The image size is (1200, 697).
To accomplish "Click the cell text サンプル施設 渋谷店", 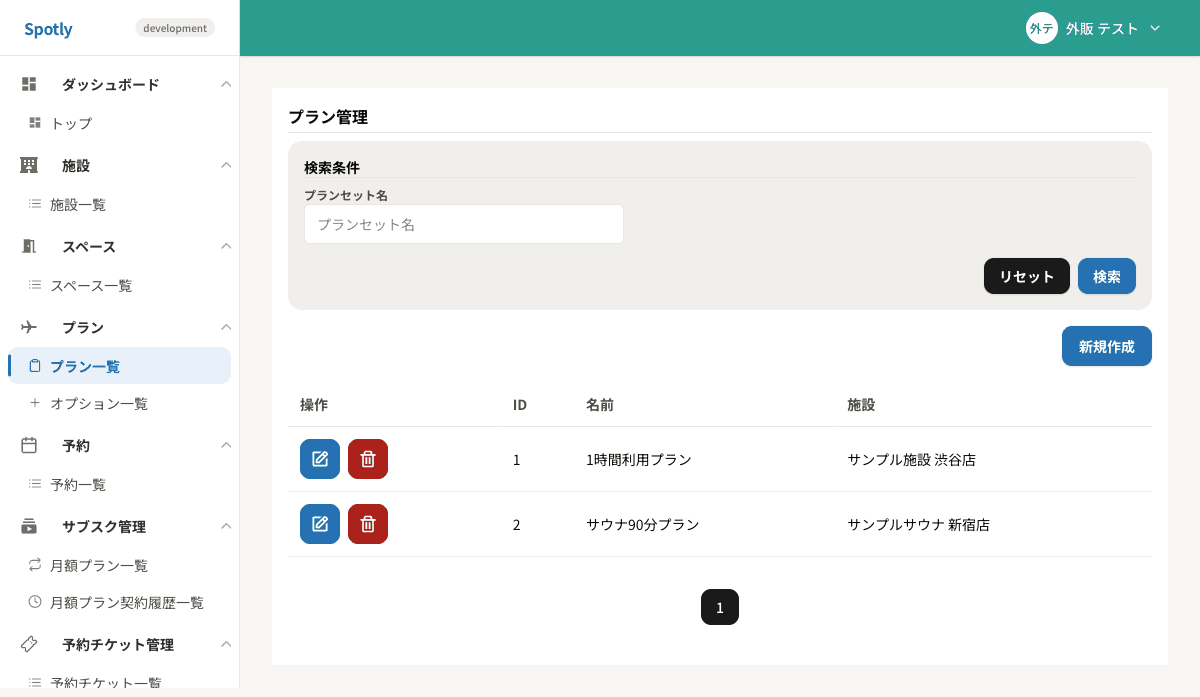I will (x=911, y=459).
